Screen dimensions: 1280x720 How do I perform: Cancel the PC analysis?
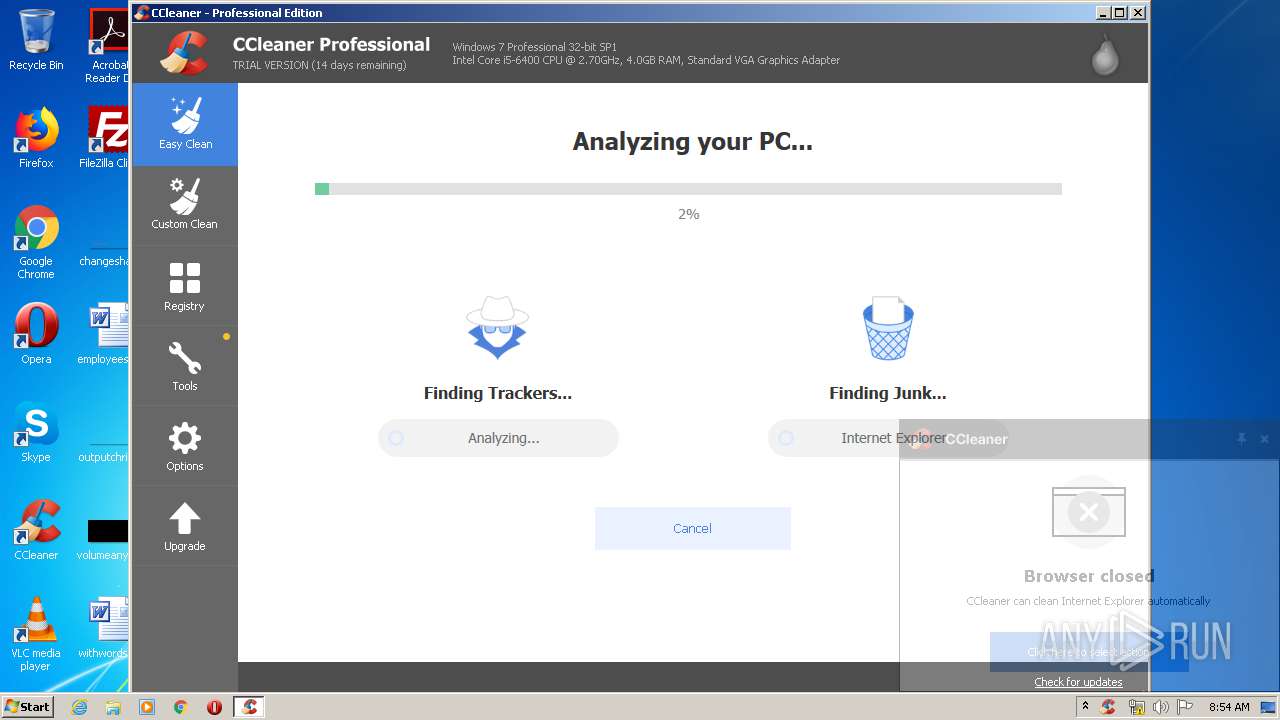692,528
